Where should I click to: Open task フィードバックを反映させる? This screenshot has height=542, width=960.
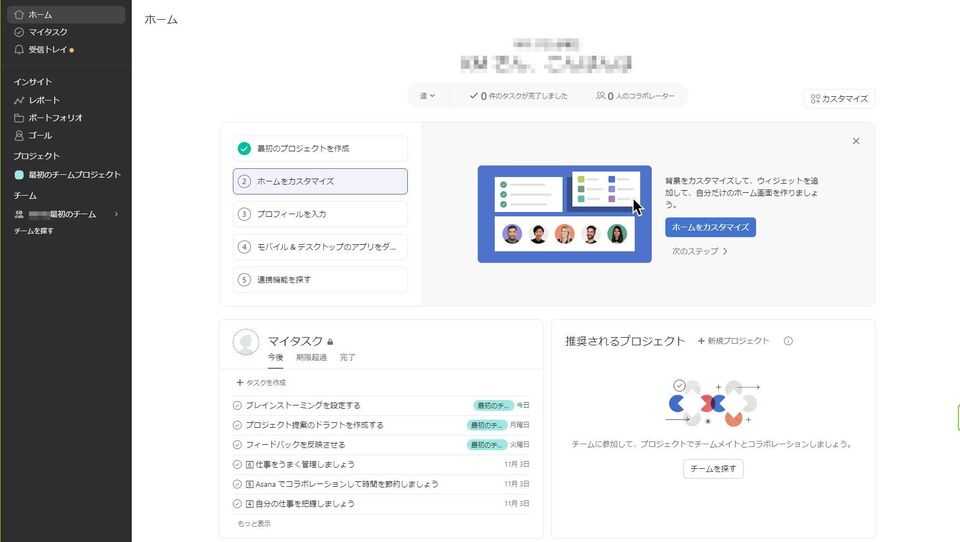click(x=296, y=445)
